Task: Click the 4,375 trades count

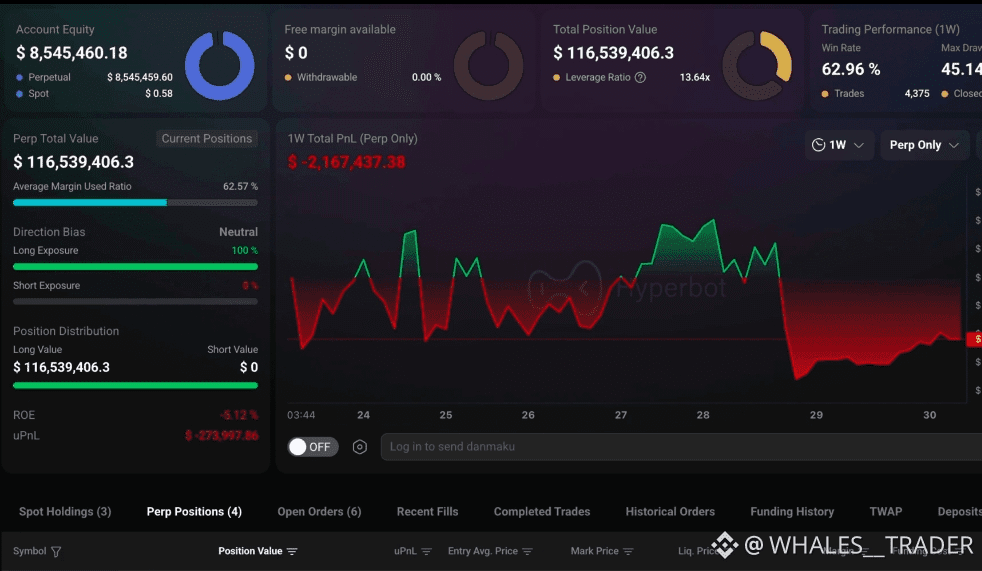Action: pyautogui.click(x=917, y=93)
